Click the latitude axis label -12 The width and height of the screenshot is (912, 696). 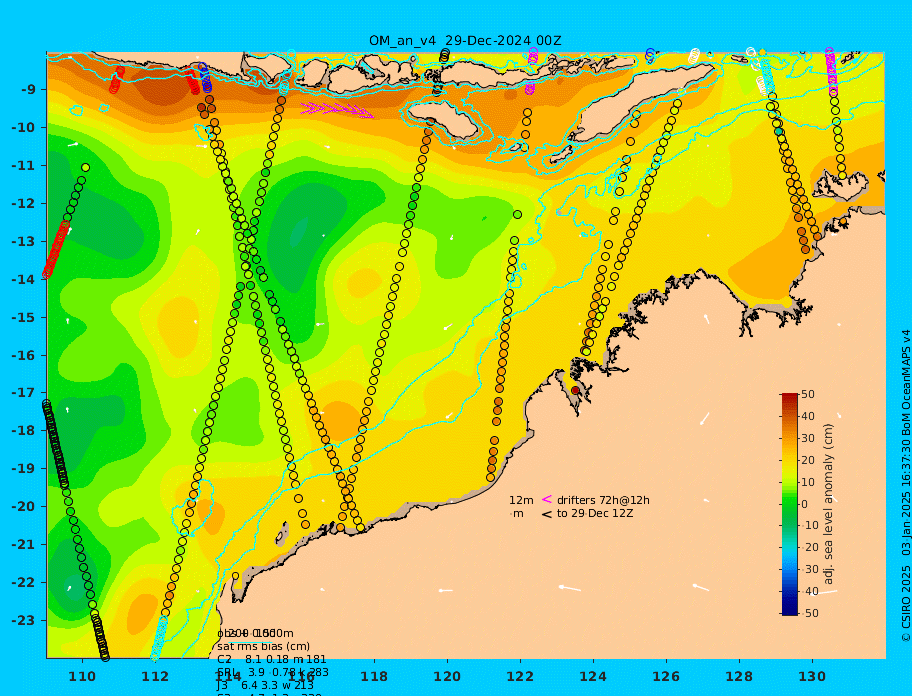(x=26, y=203)
